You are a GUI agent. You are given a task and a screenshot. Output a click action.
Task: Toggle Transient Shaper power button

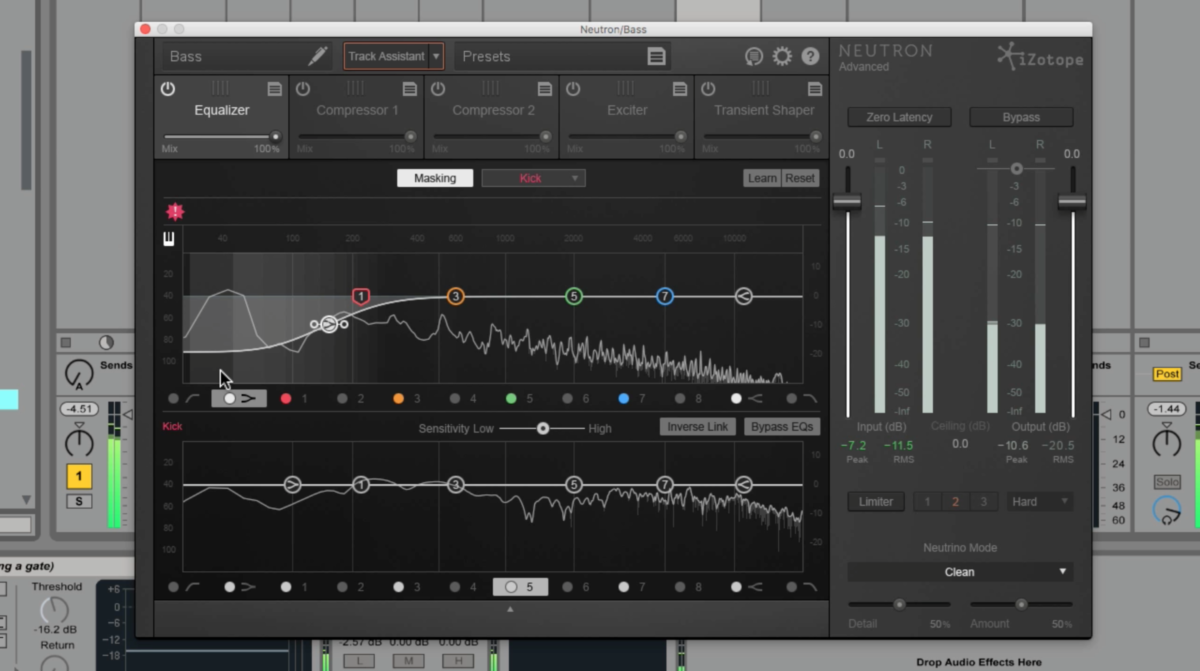(708, 89)
